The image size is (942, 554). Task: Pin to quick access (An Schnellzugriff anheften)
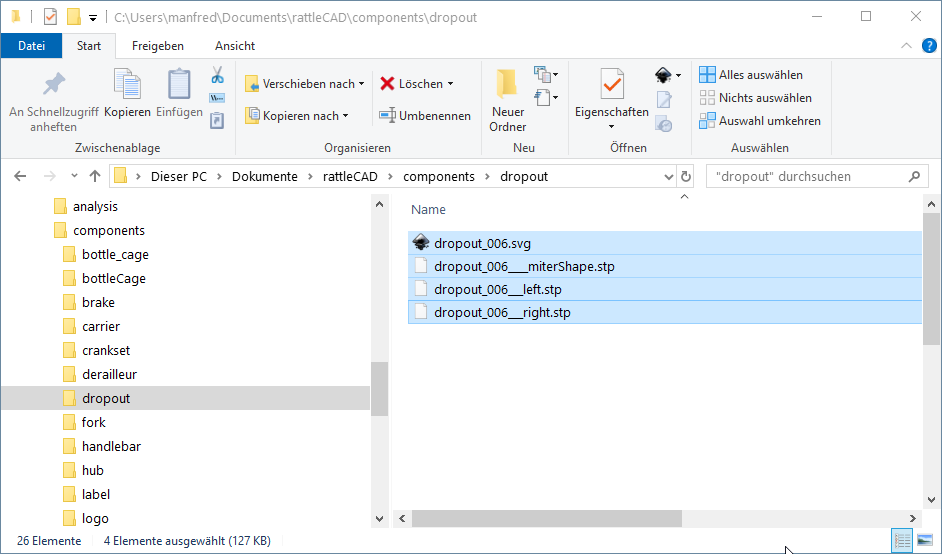click(x=53, y=101)
